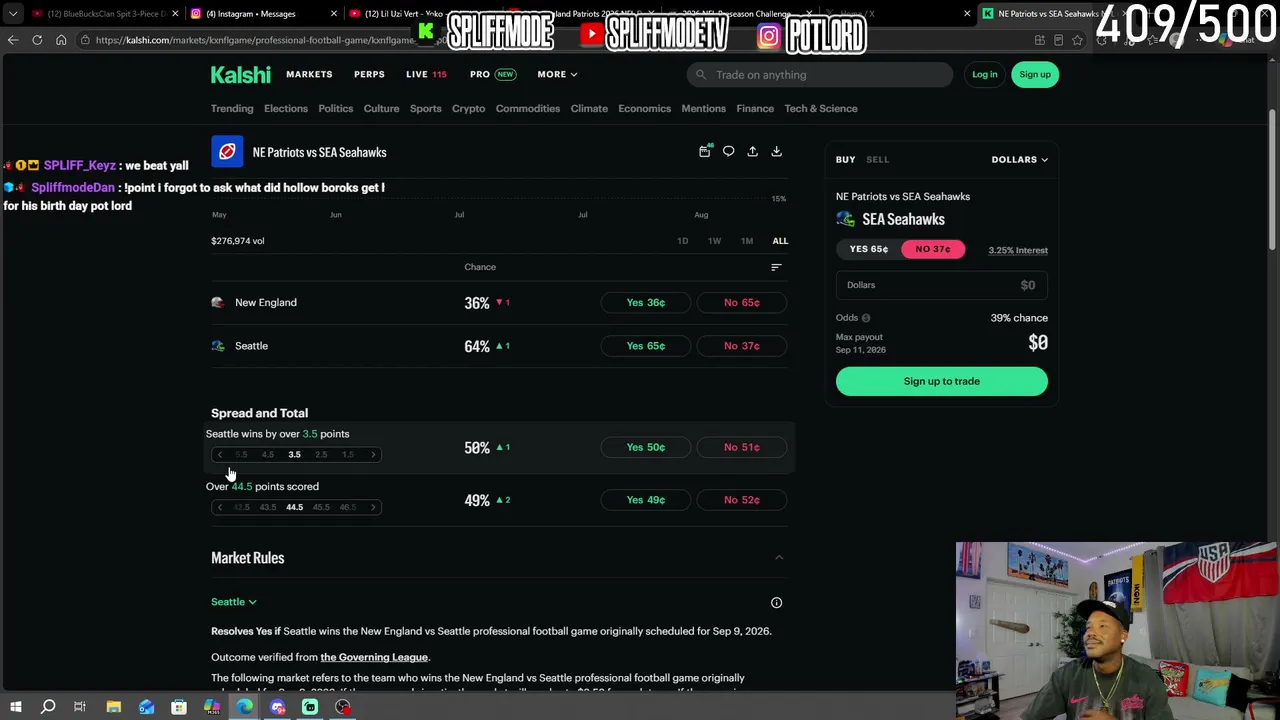Select the YES 65¢ option in trade panel
Viewport: 1280px width, 720px height.
(868, 249)
